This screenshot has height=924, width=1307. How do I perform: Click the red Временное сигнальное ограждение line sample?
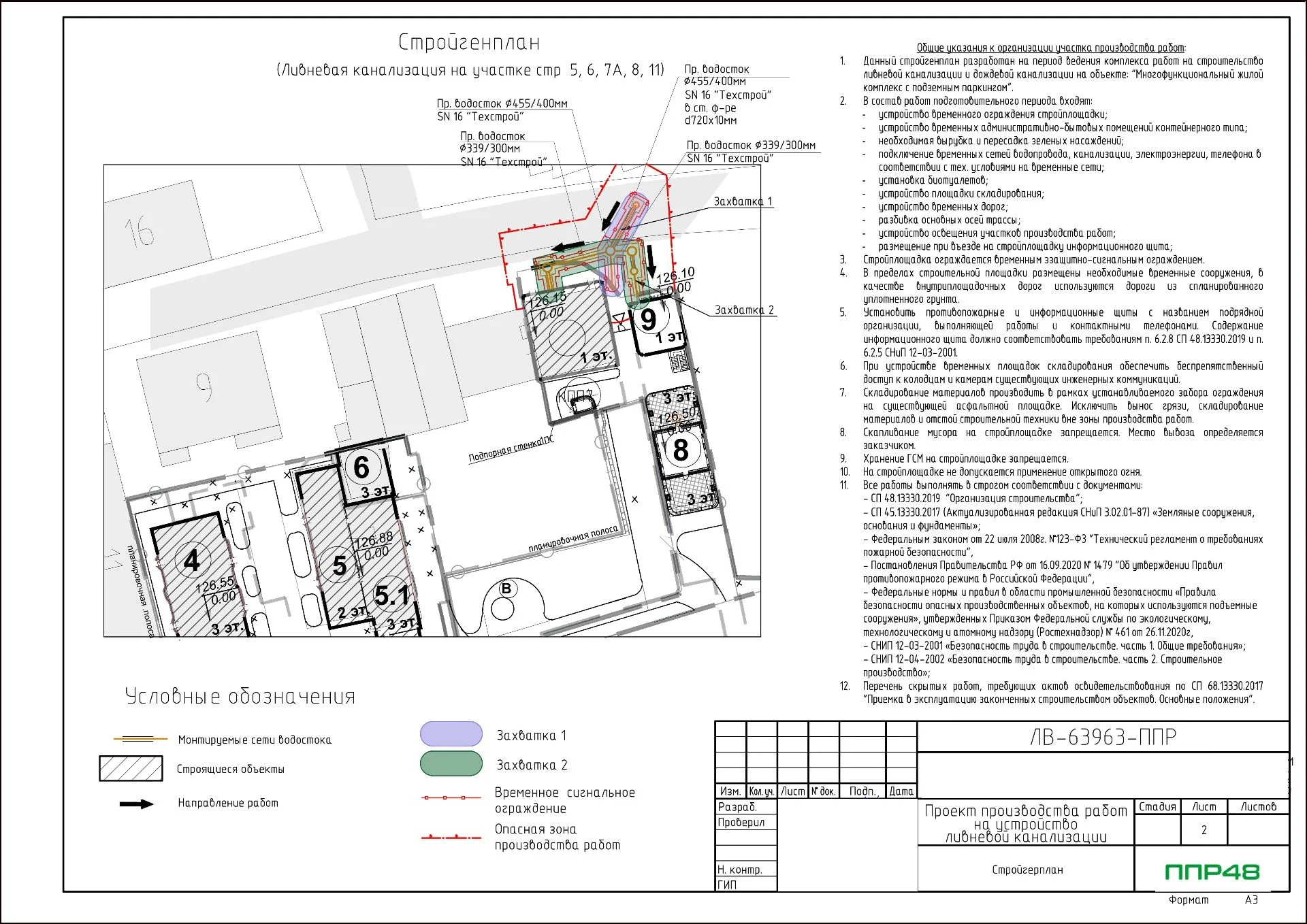(x=451, y=797)
